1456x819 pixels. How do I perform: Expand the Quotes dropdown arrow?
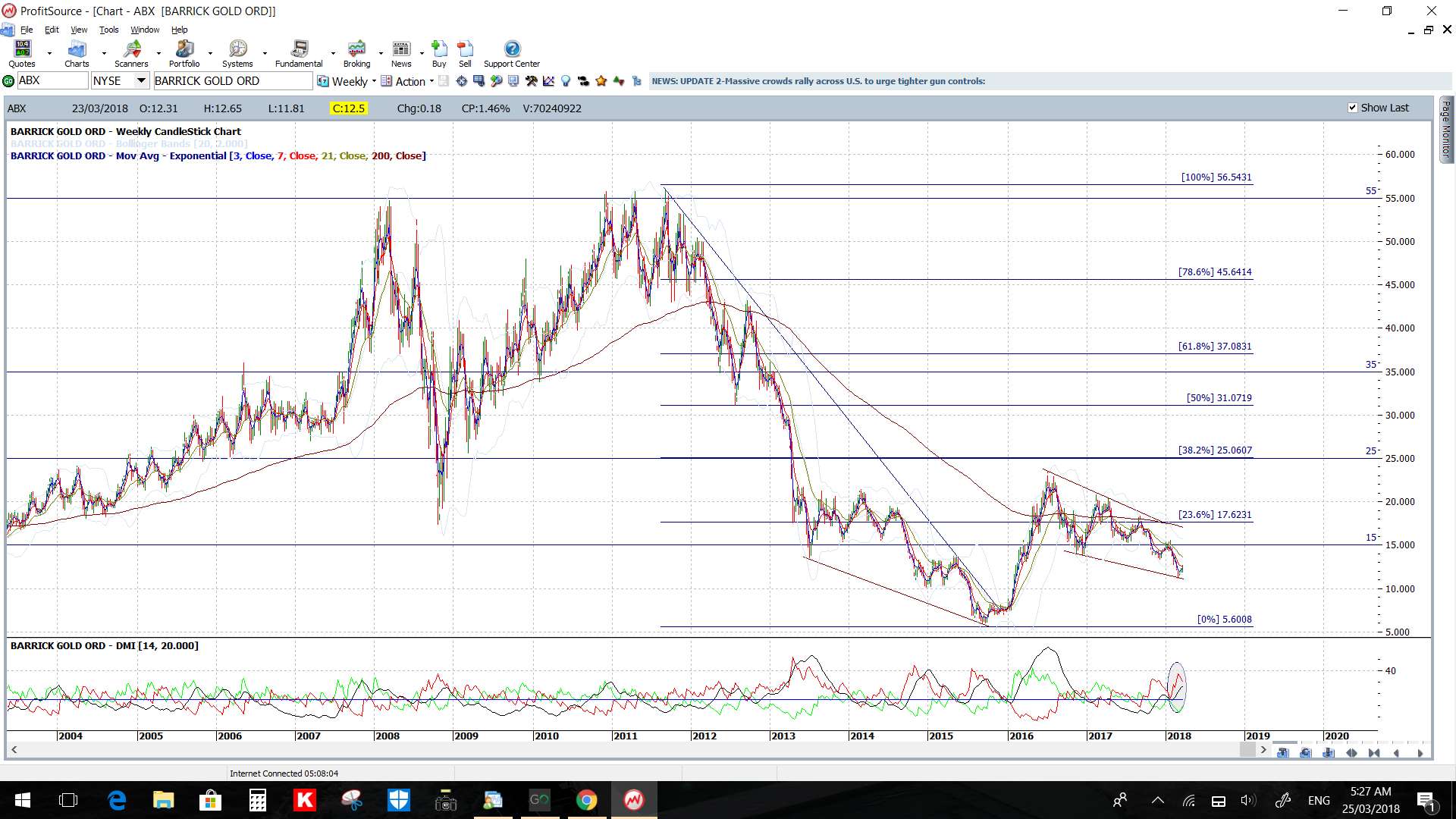click(x=49, y=53)
